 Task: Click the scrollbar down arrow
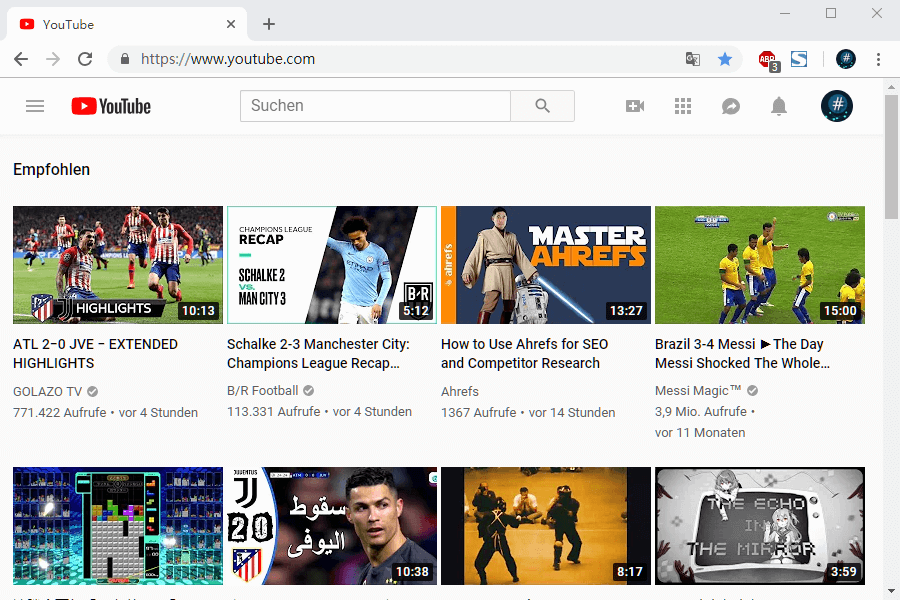pyautogui.click(x=891, y=591)
